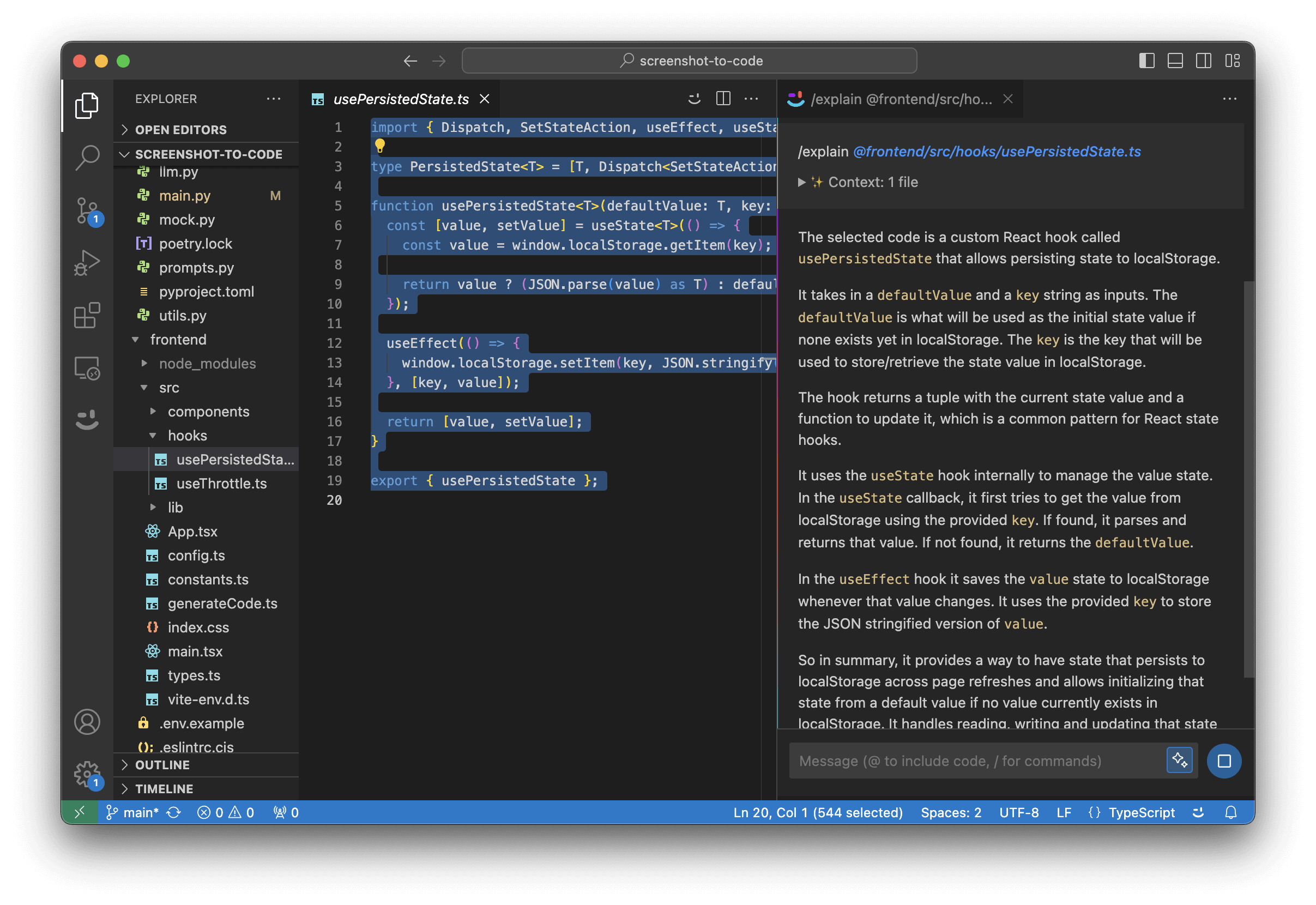Synchronize changes icon in status bar
This screenshot has width=1316, height=905.
174,812
